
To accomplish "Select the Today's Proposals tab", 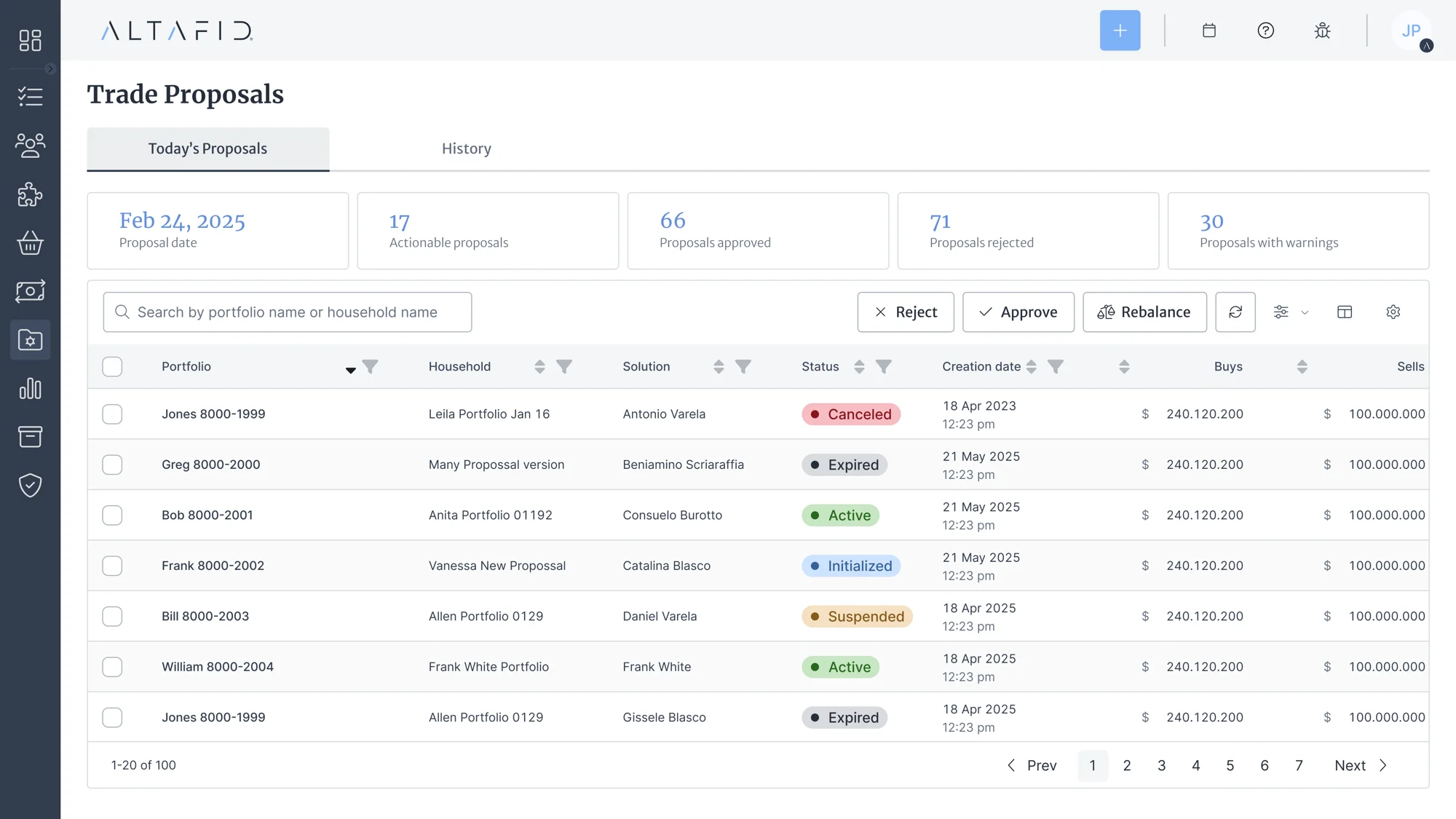I will 208,149.
